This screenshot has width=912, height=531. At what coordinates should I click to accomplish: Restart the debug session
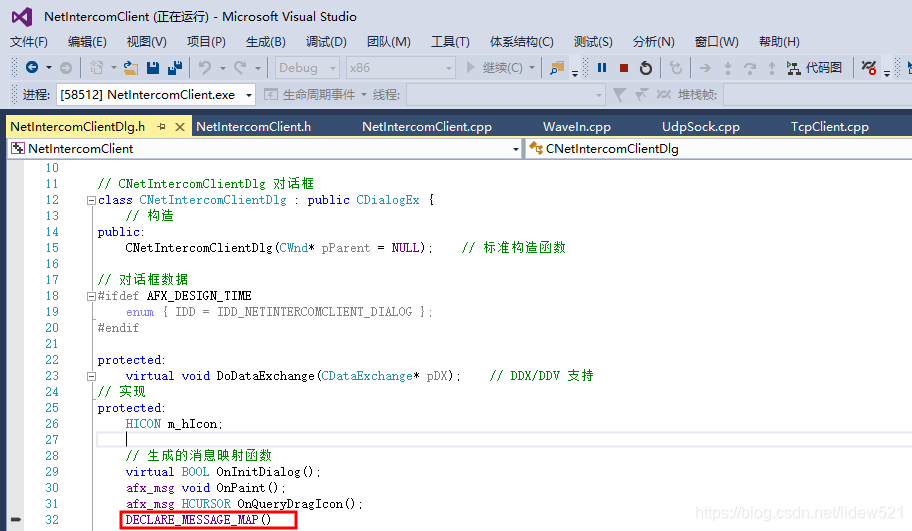tap(646, 68)
